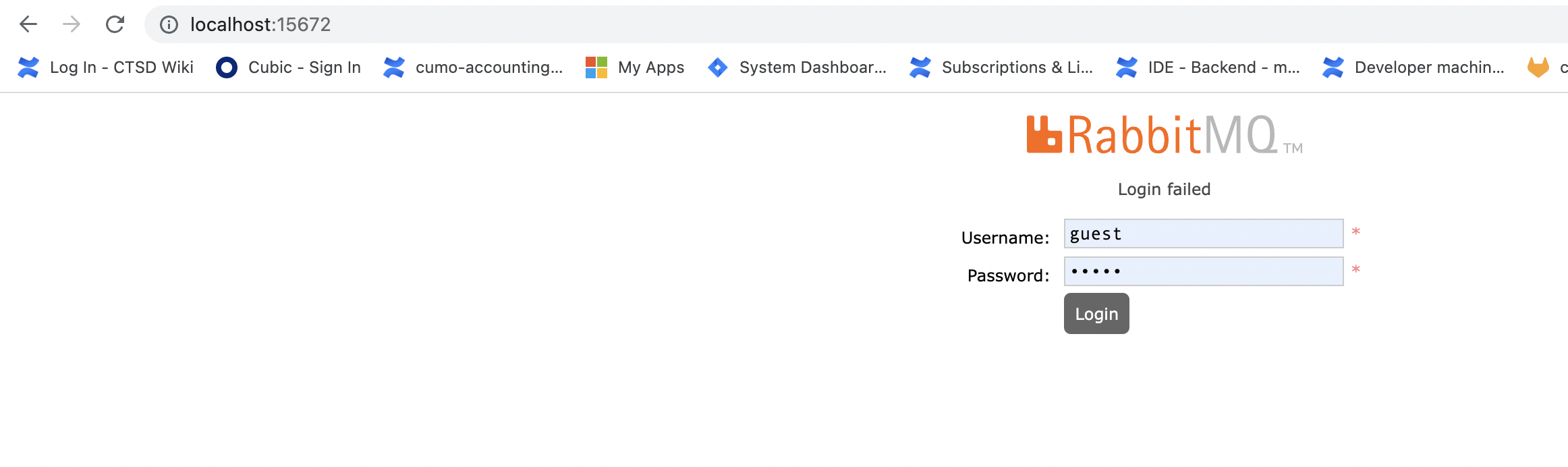This screenshot has height=467, width=1568.
Task: Focus the Password field
Action: (x=1204, y=271)
